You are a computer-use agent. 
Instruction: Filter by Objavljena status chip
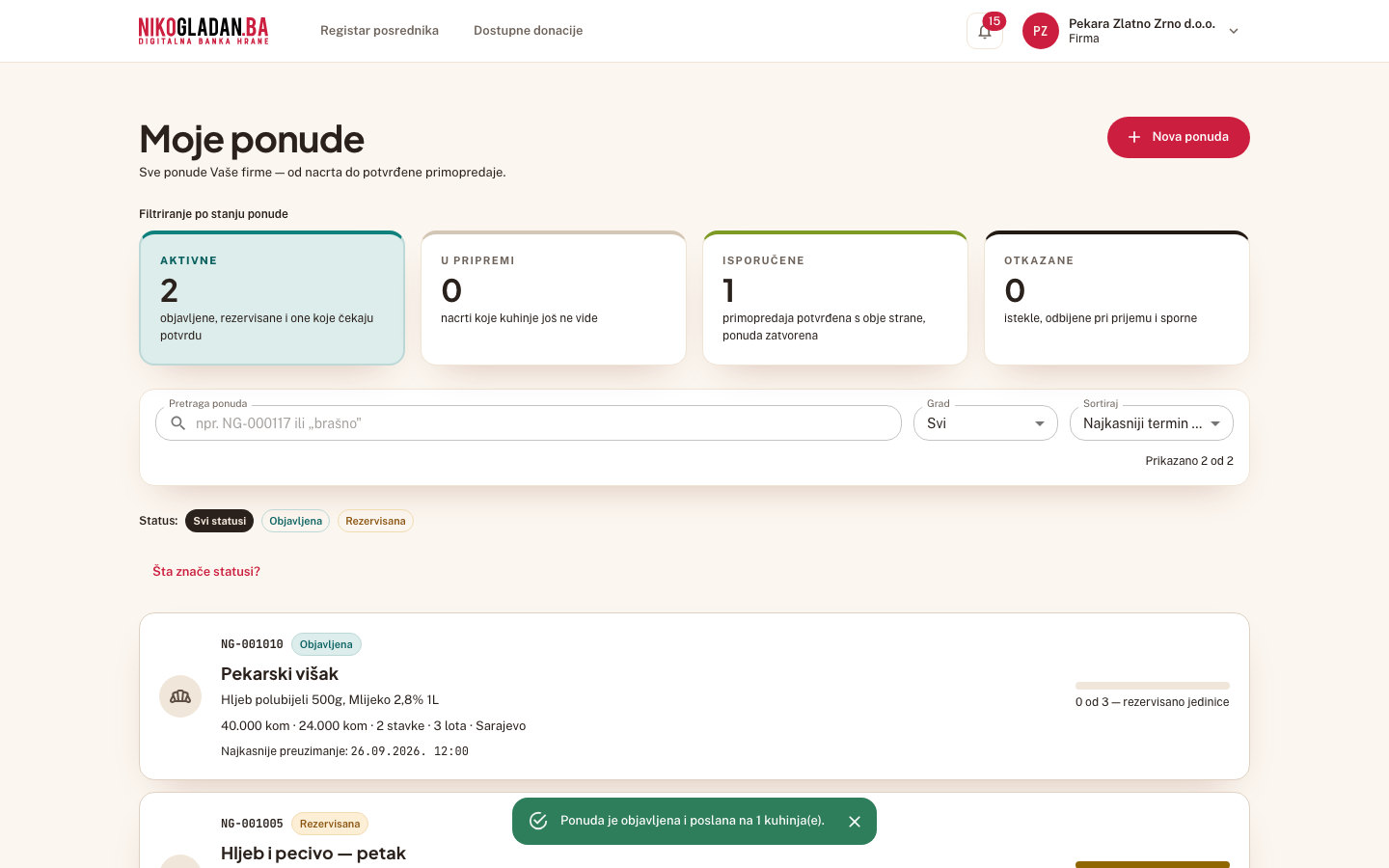point(296,521)
